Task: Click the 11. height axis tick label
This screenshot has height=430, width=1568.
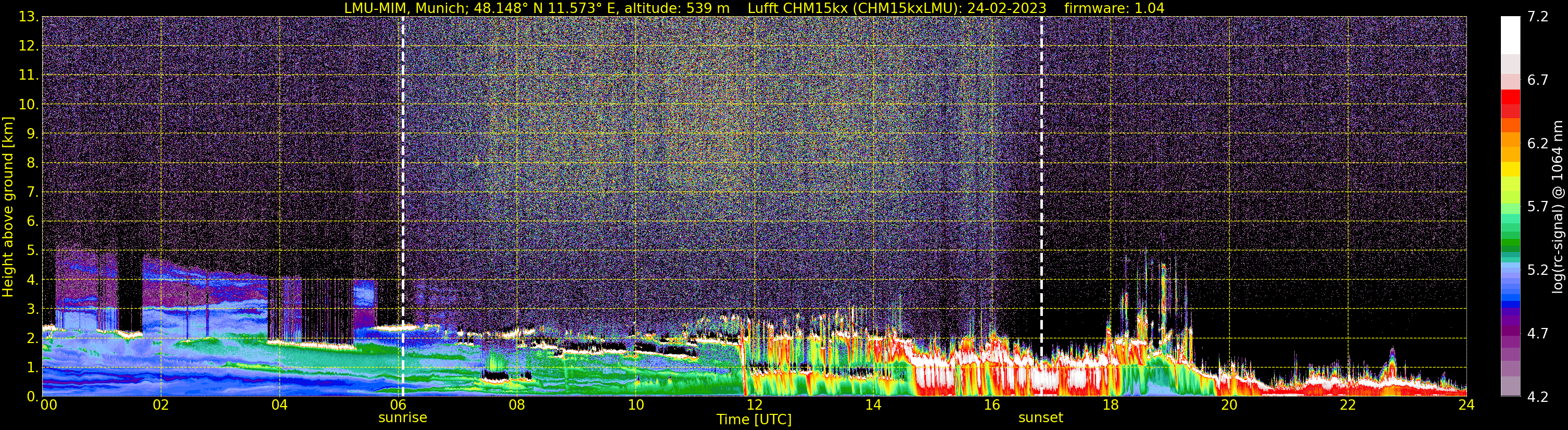Action: (x=29, y=75)
